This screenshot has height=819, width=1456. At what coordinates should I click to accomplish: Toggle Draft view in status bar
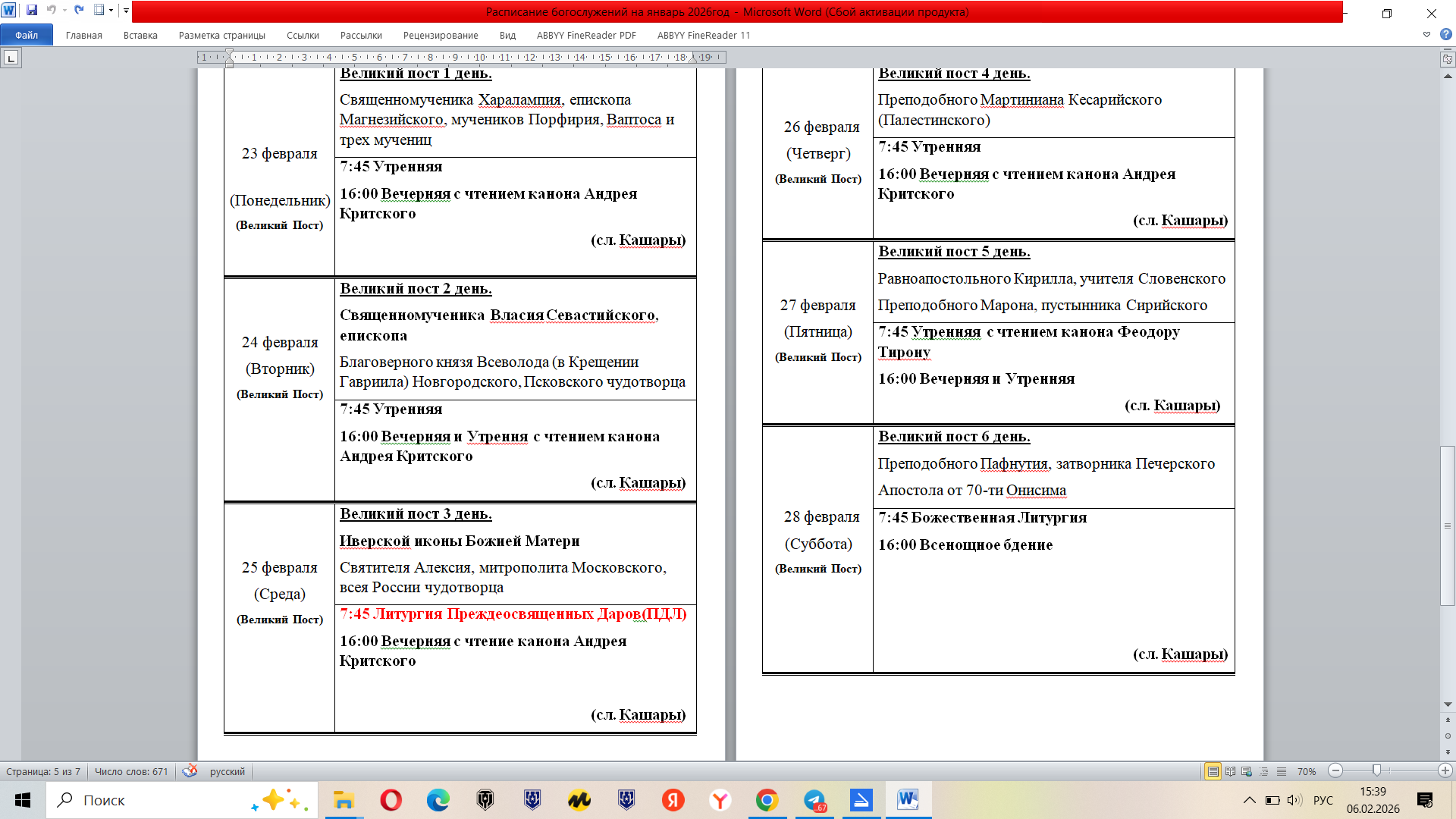coord(1282,771)
